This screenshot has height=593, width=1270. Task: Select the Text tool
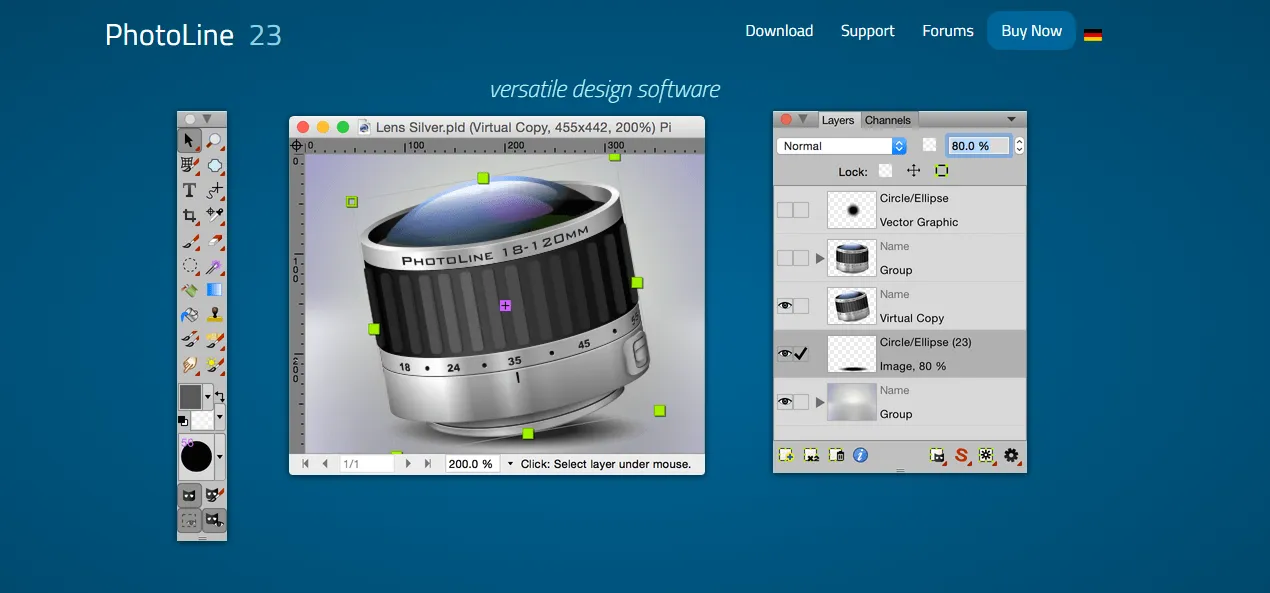[x=189, y=190]
